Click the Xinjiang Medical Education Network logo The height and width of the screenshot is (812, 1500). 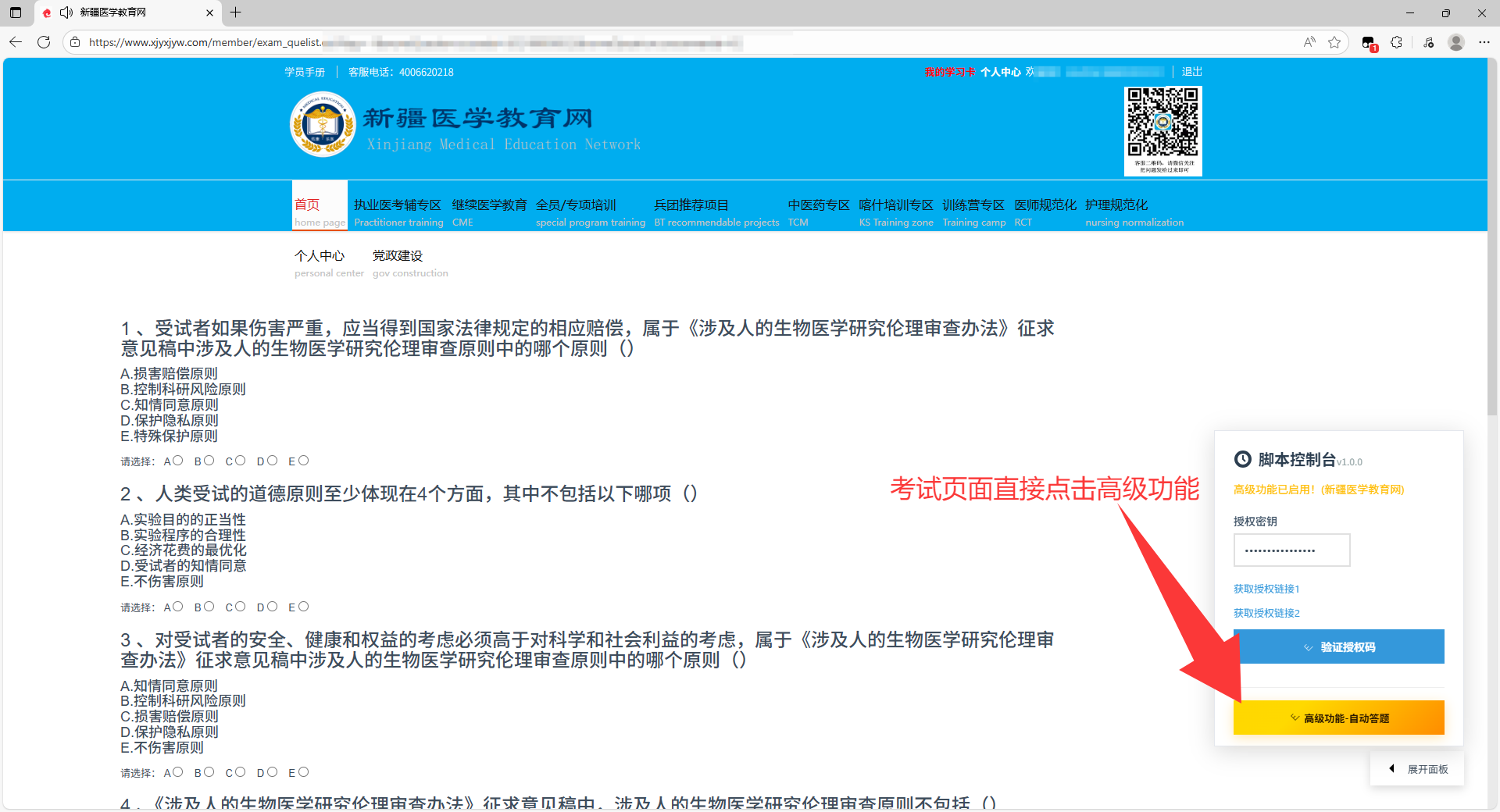pos(323,125)
